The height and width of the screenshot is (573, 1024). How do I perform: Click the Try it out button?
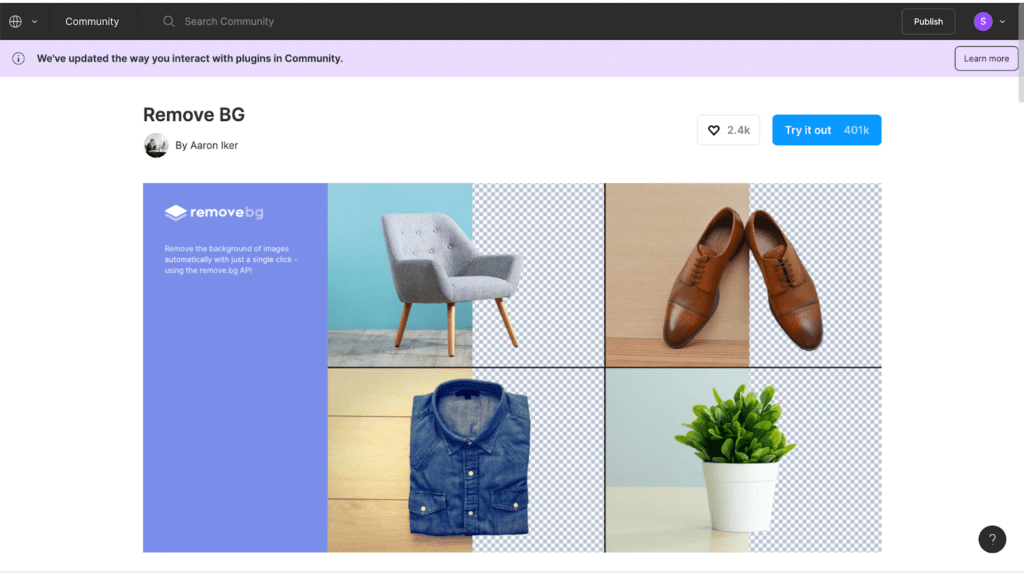click(827, 130)
